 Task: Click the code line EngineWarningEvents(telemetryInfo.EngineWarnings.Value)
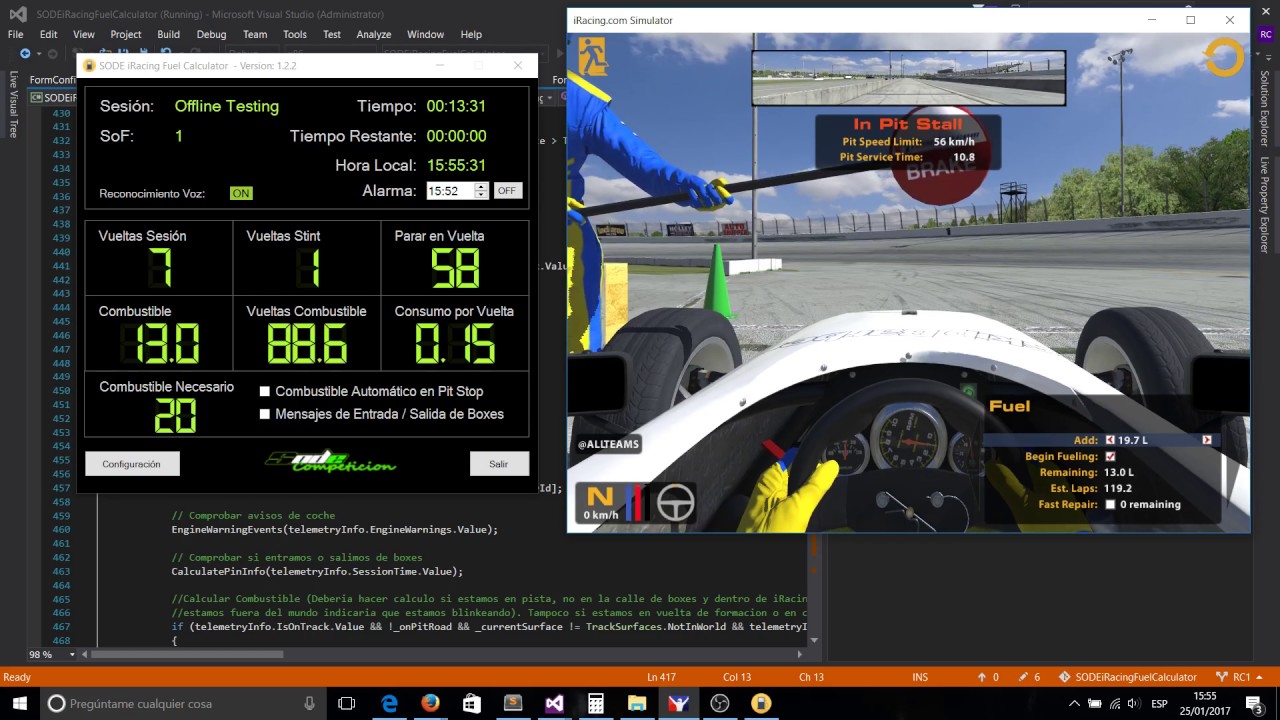click(334, 529)
